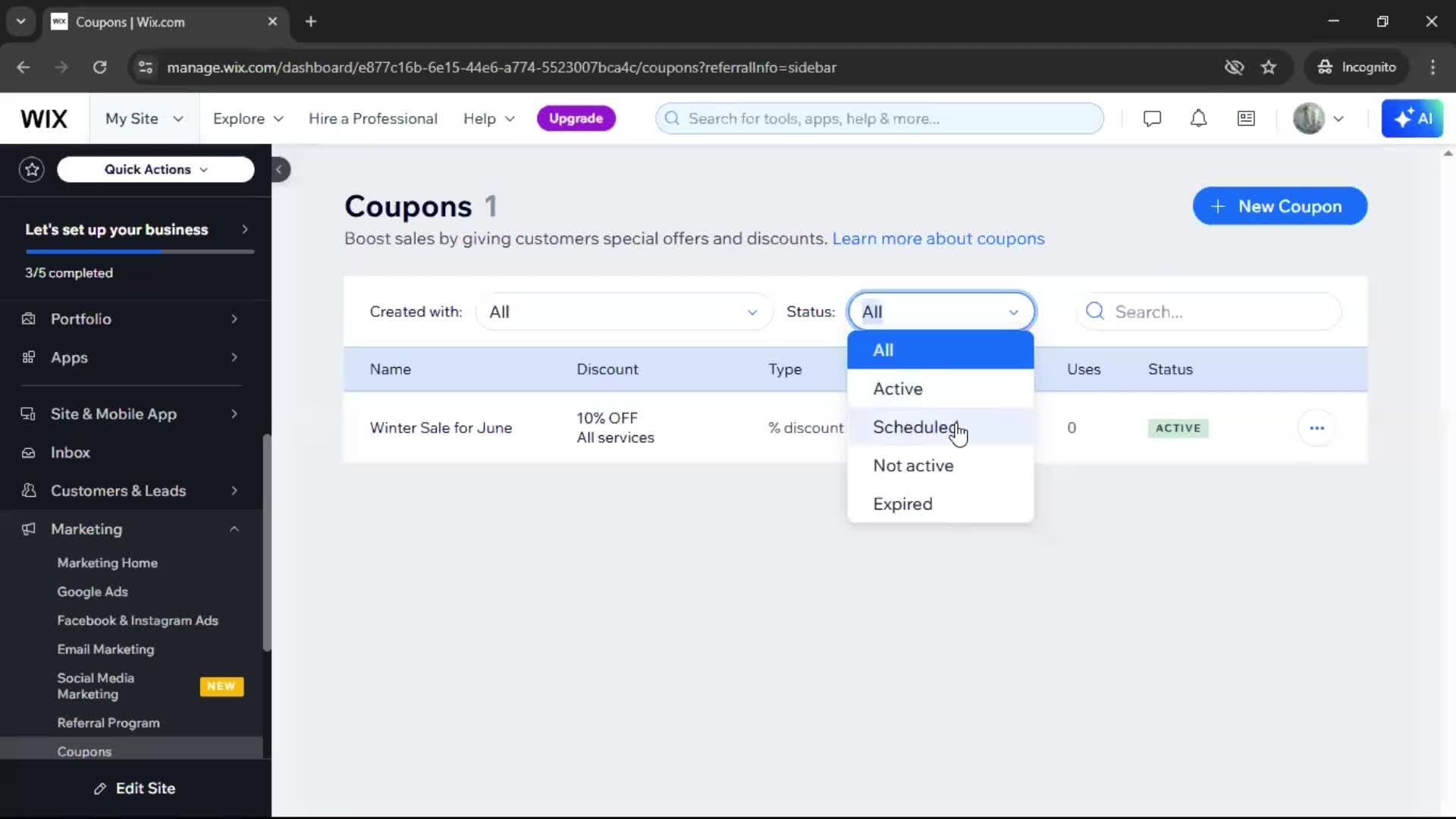Expand Customers & Leads section

[x=234, y=491]
